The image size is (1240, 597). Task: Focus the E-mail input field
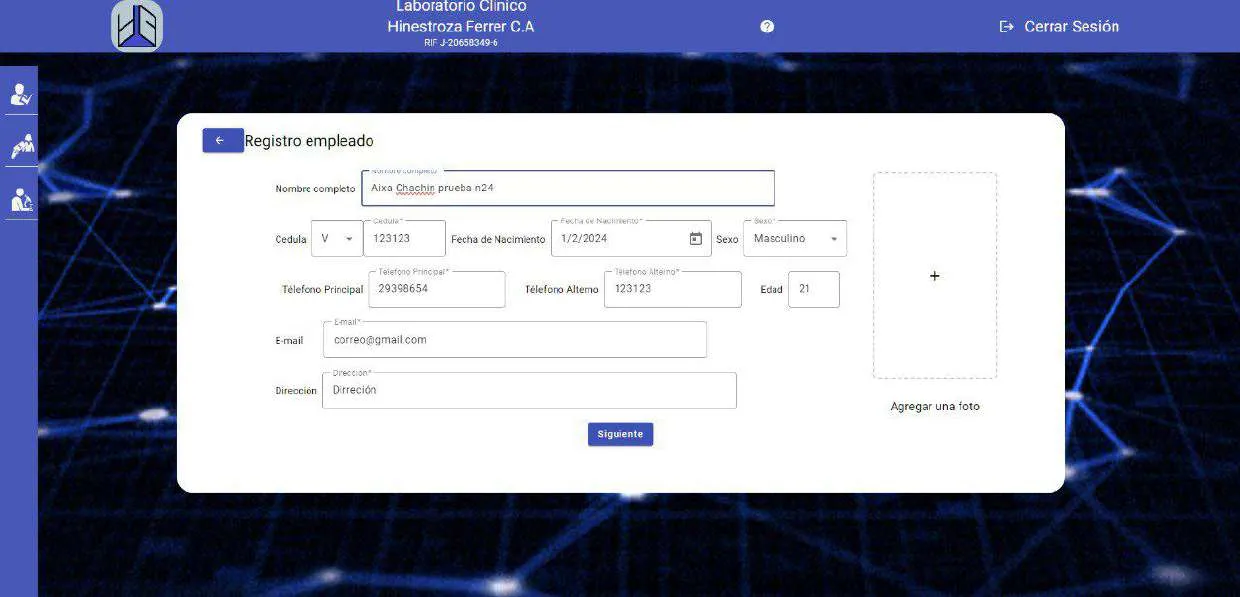click(x=514, y=340)
